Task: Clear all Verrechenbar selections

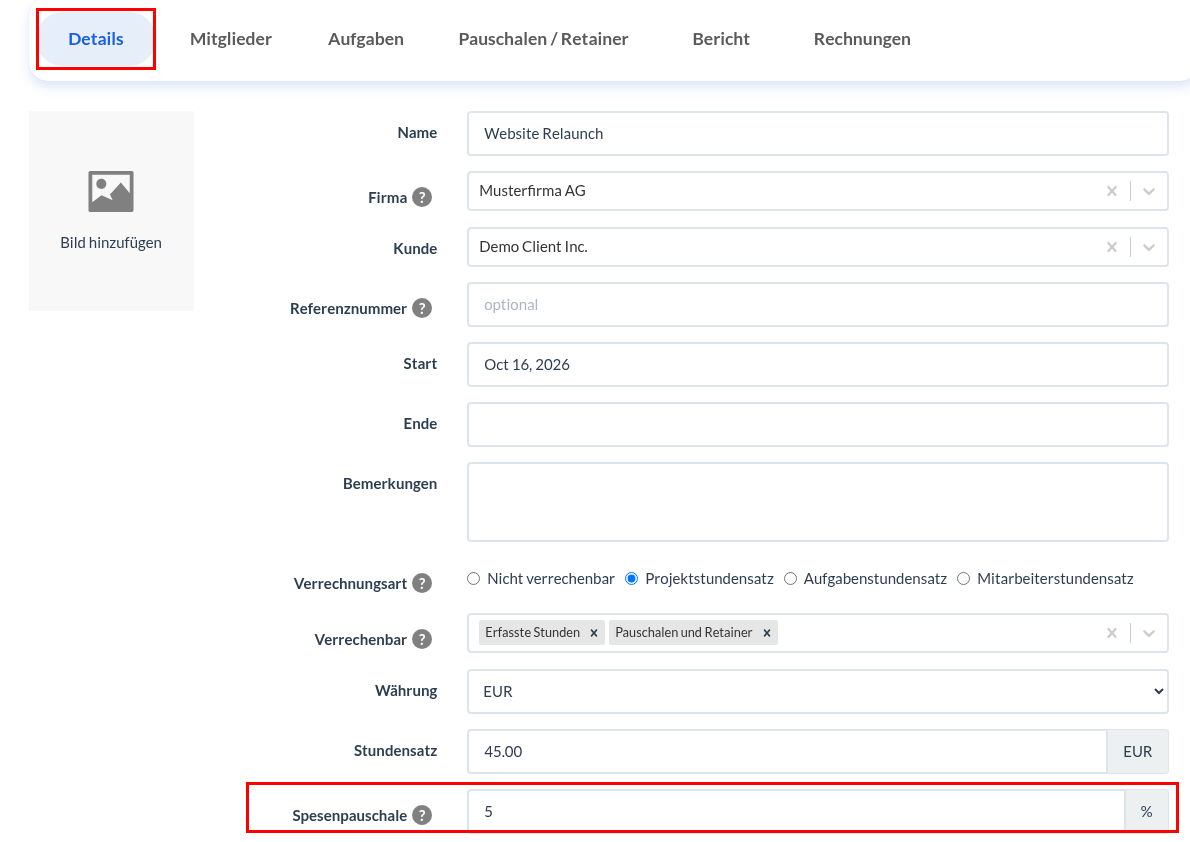Action: coord(1112,632)
